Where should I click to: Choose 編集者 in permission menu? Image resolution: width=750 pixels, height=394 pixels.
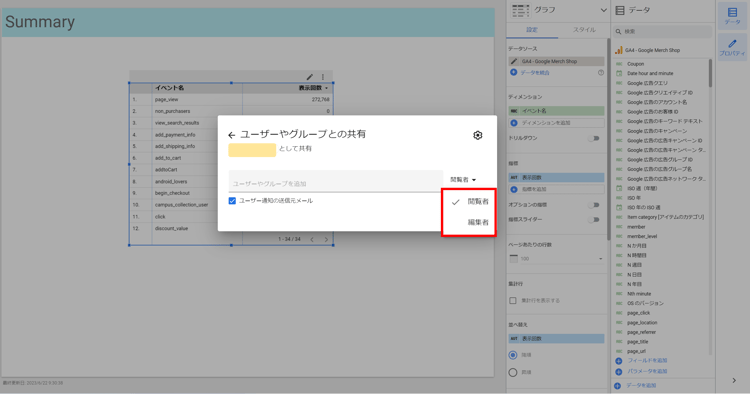click(x=469, y=222)
